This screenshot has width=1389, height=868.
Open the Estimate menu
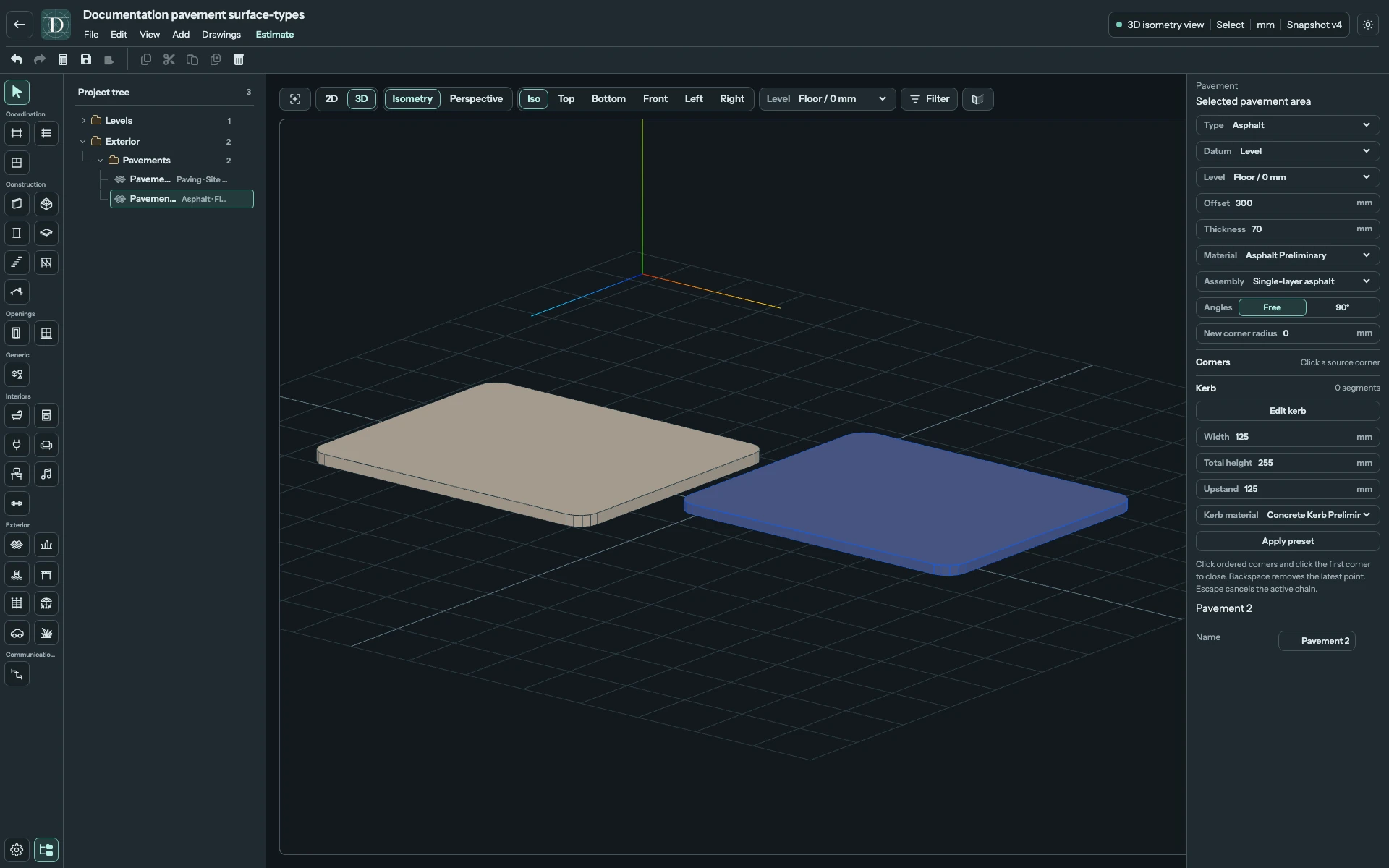[x=275, y=35]
